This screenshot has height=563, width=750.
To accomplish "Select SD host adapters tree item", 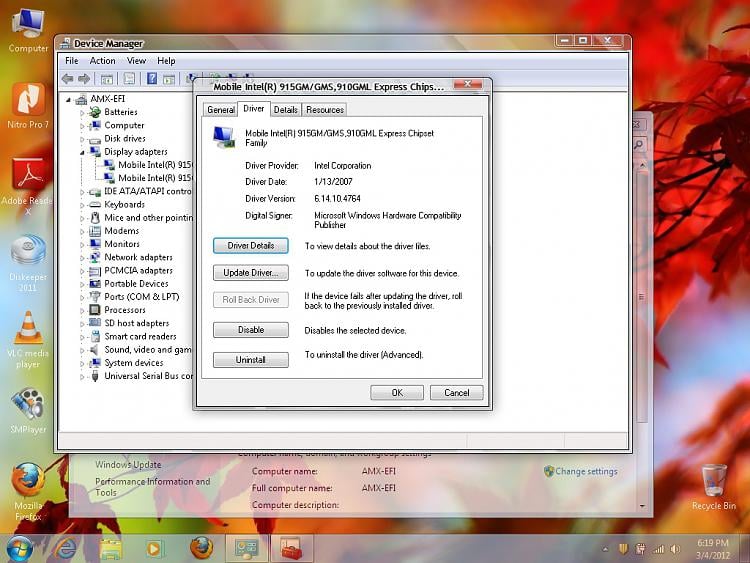I will coord(137,323).
